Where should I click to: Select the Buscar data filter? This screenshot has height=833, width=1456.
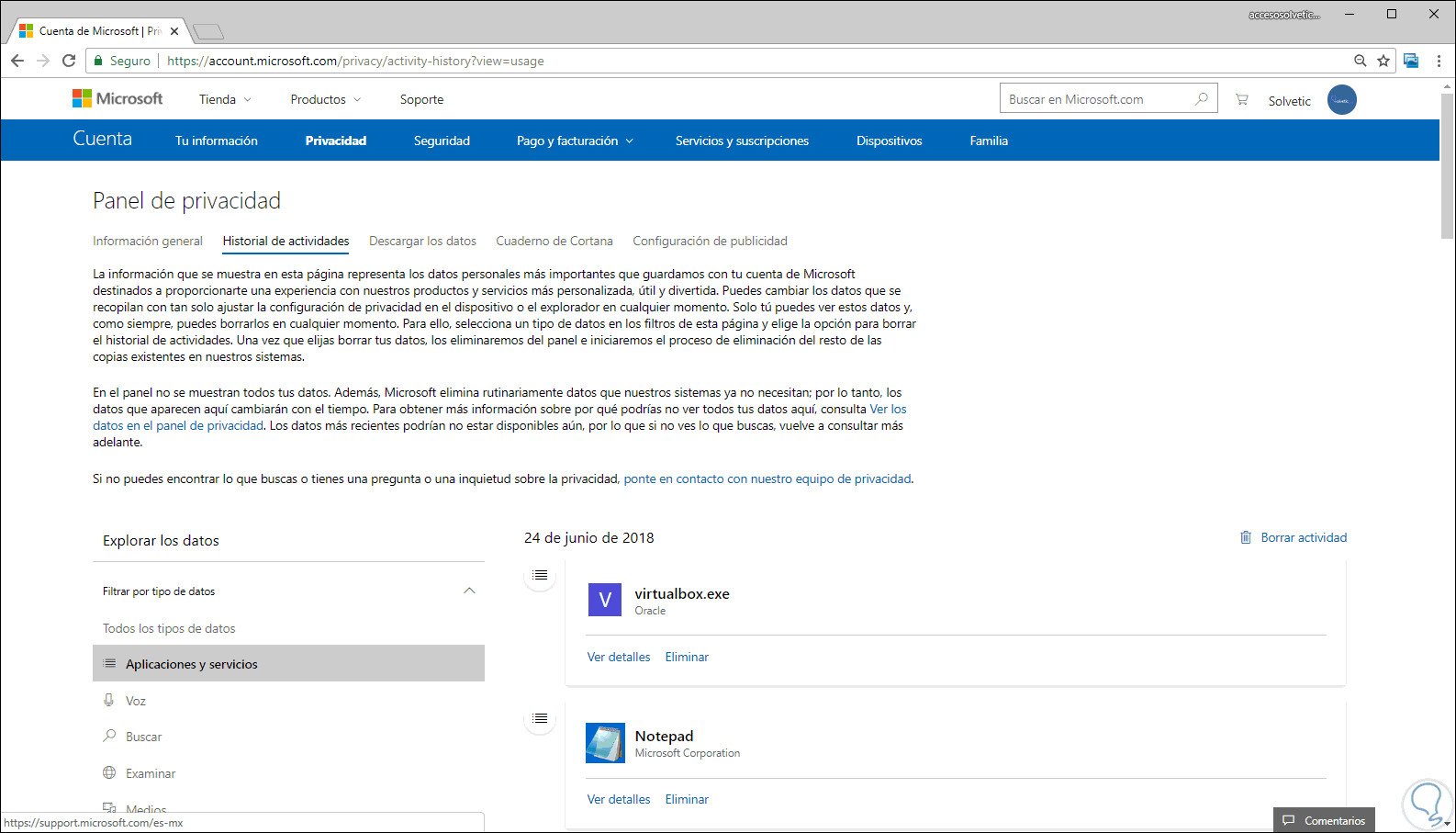pos(143,737)
